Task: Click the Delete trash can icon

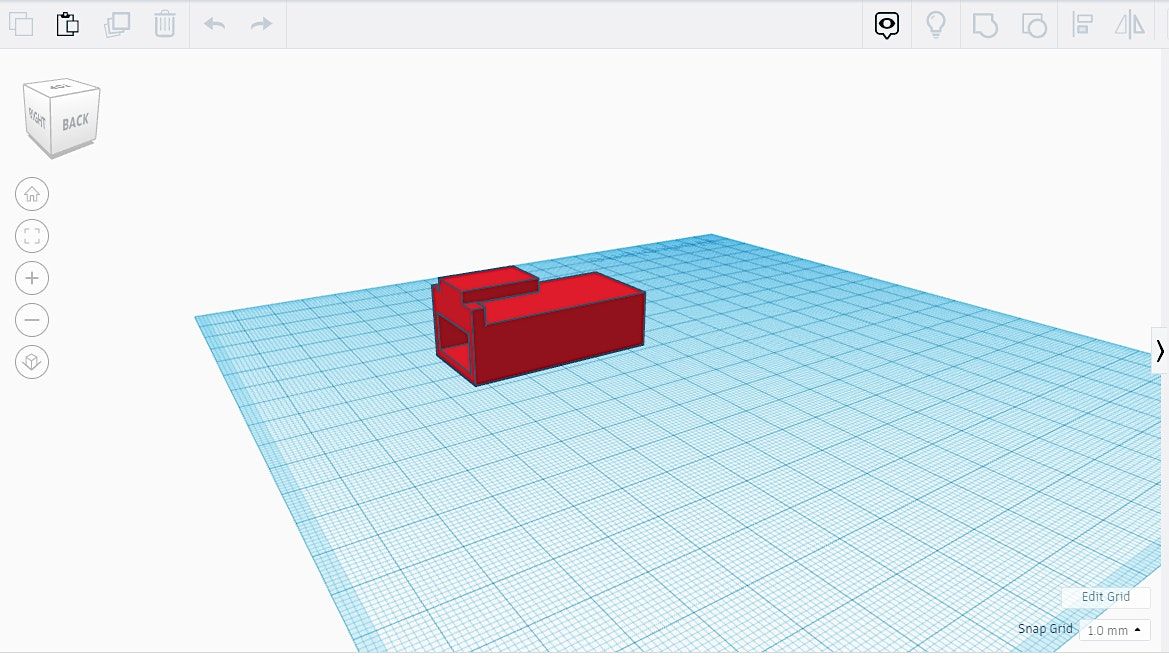Action: pyautogui.click(x=165, y=25)
